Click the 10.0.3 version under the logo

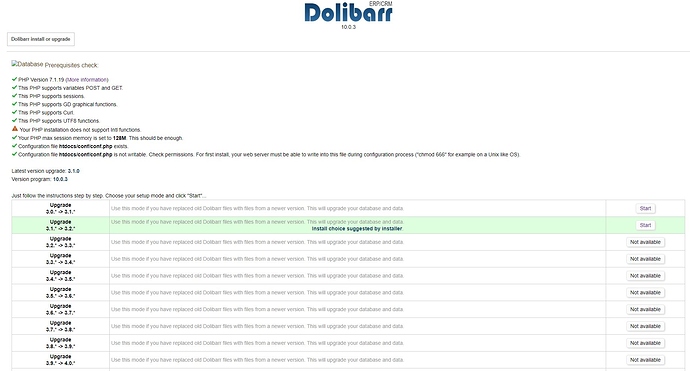[348, 27]
